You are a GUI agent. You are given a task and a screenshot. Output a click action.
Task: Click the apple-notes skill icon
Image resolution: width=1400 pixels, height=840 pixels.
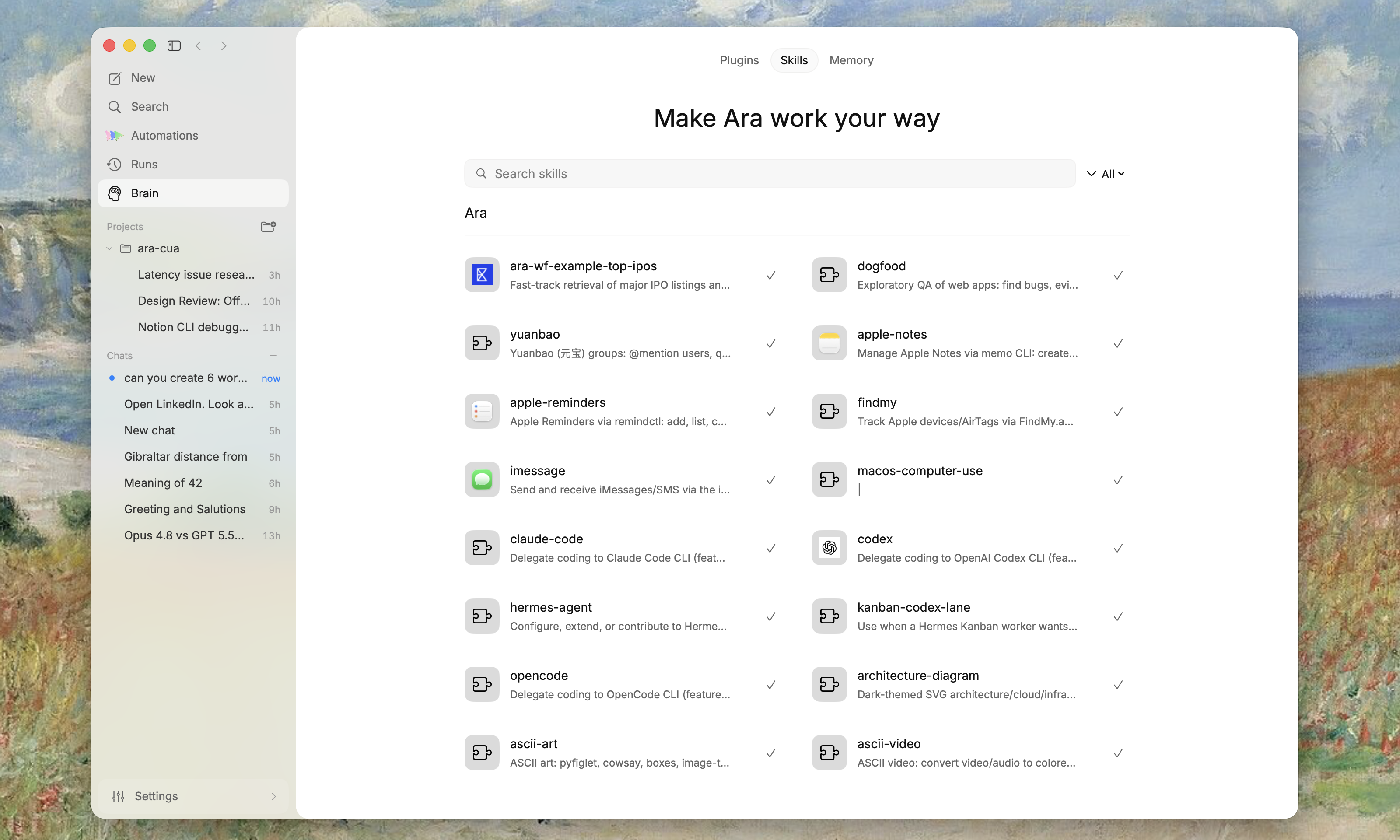click(x=829, y=343)
